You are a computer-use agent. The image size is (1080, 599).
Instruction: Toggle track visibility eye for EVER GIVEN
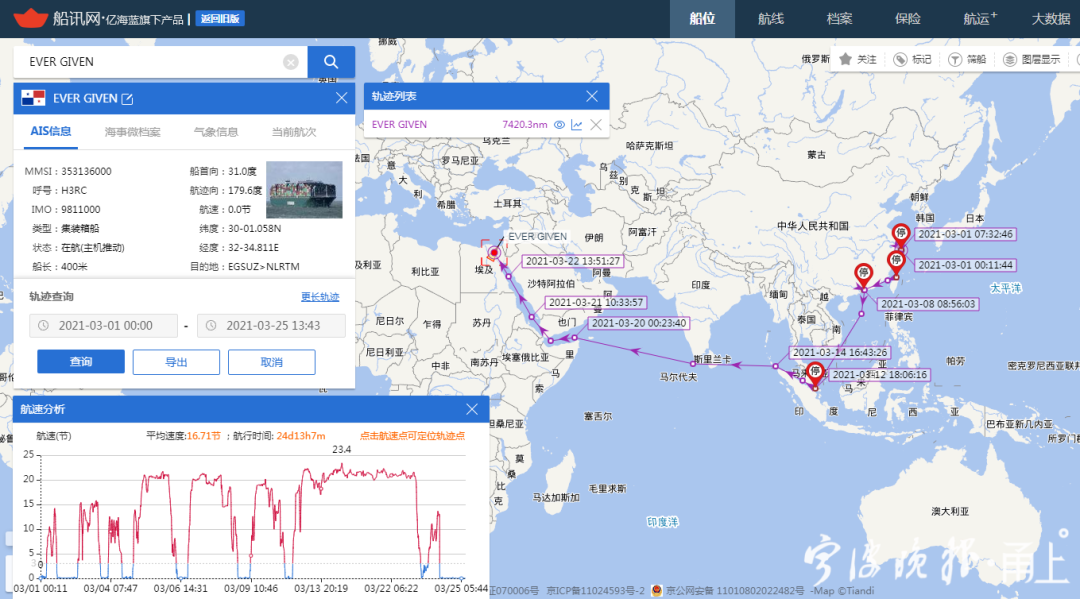click(560, 125)
